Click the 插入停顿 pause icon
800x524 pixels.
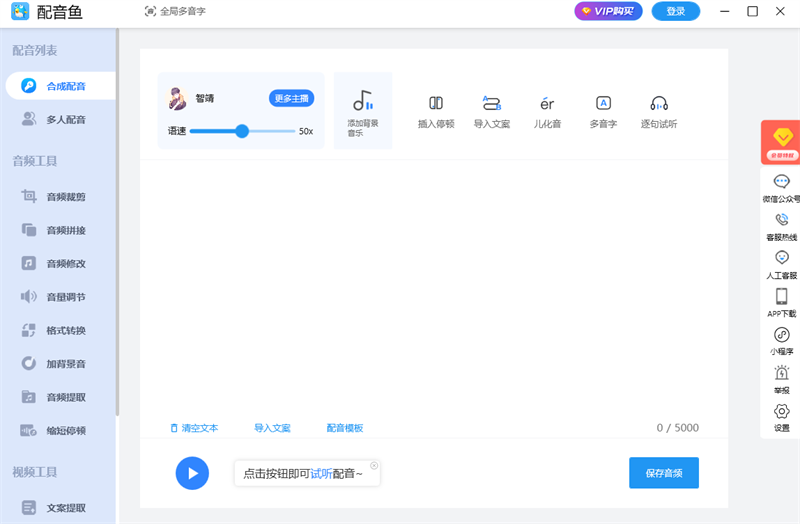[435, 103]
